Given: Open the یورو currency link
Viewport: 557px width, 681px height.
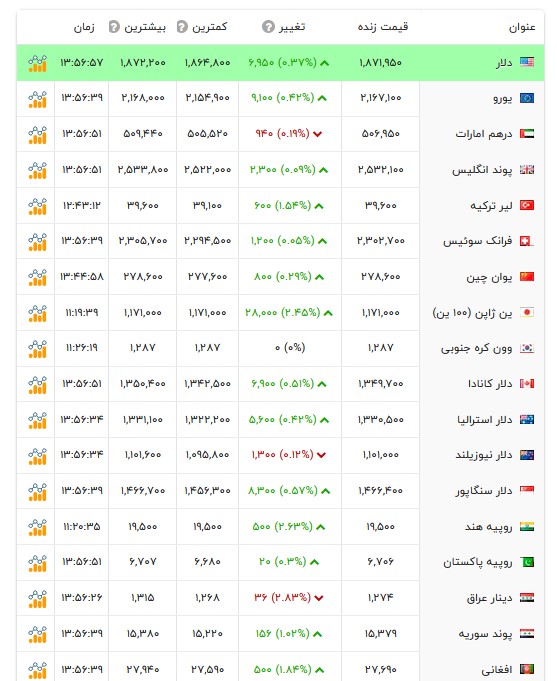Looking at the screenshot, I should pyautogui.click(x=503, y=99).
